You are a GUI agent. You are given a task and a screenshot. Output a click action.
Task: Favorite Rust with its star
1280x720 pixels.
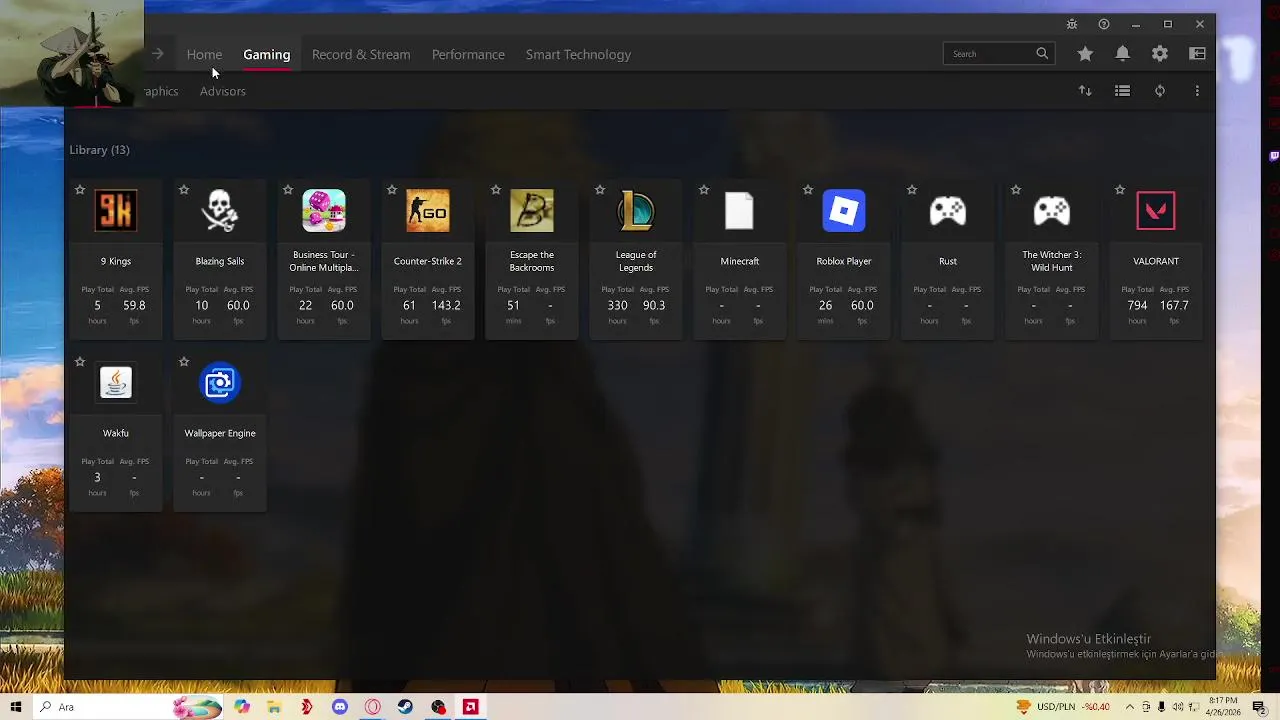tap(912, 190)
